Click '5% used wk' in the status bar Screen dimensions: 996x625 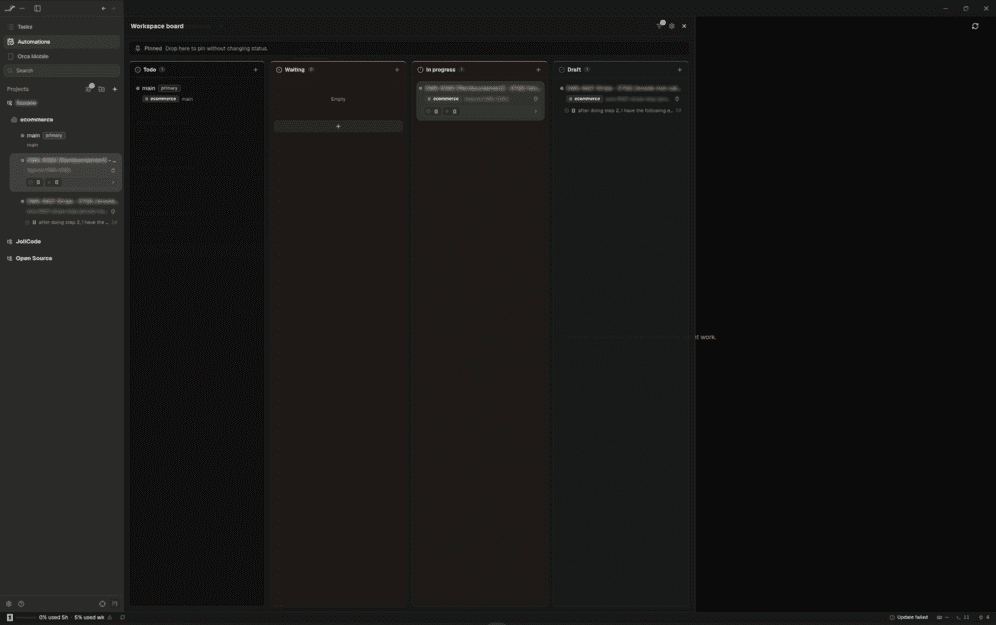coord(89,617)
